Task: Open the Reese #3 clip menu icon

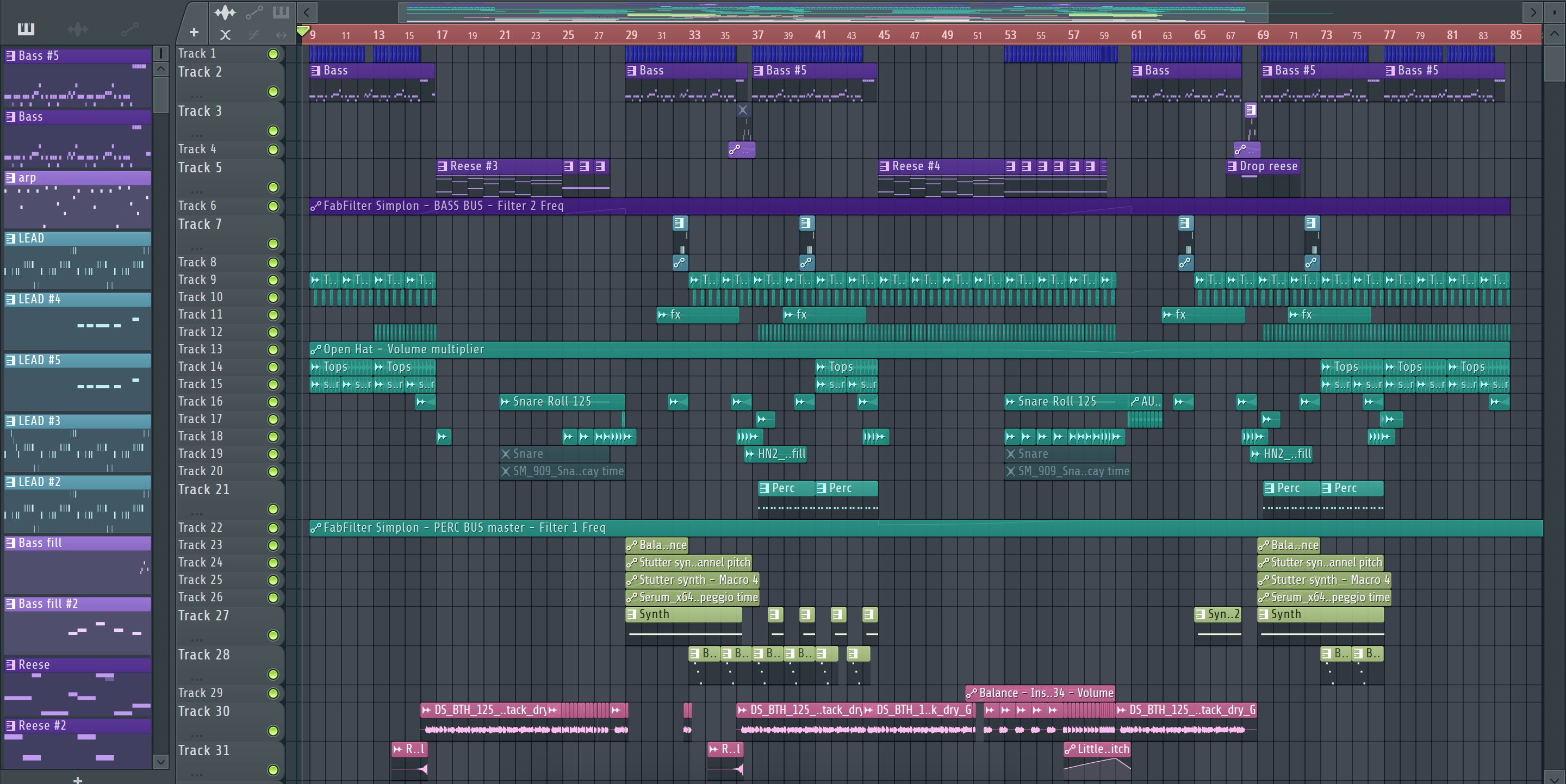Action: pyautogui.click(x=443, y=166)
